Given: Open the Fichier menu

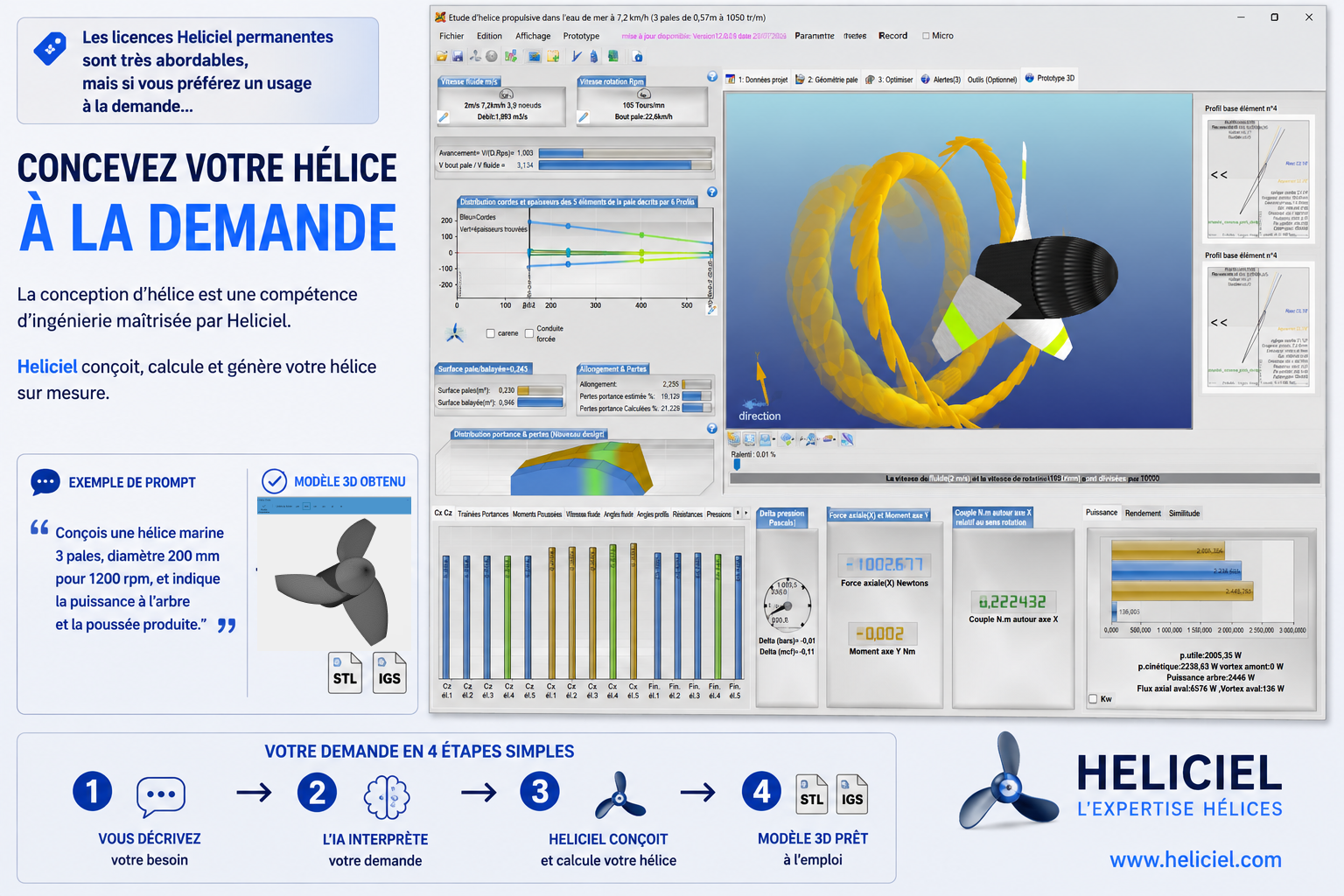Looking at the screenshot, I should coord(451,36).
